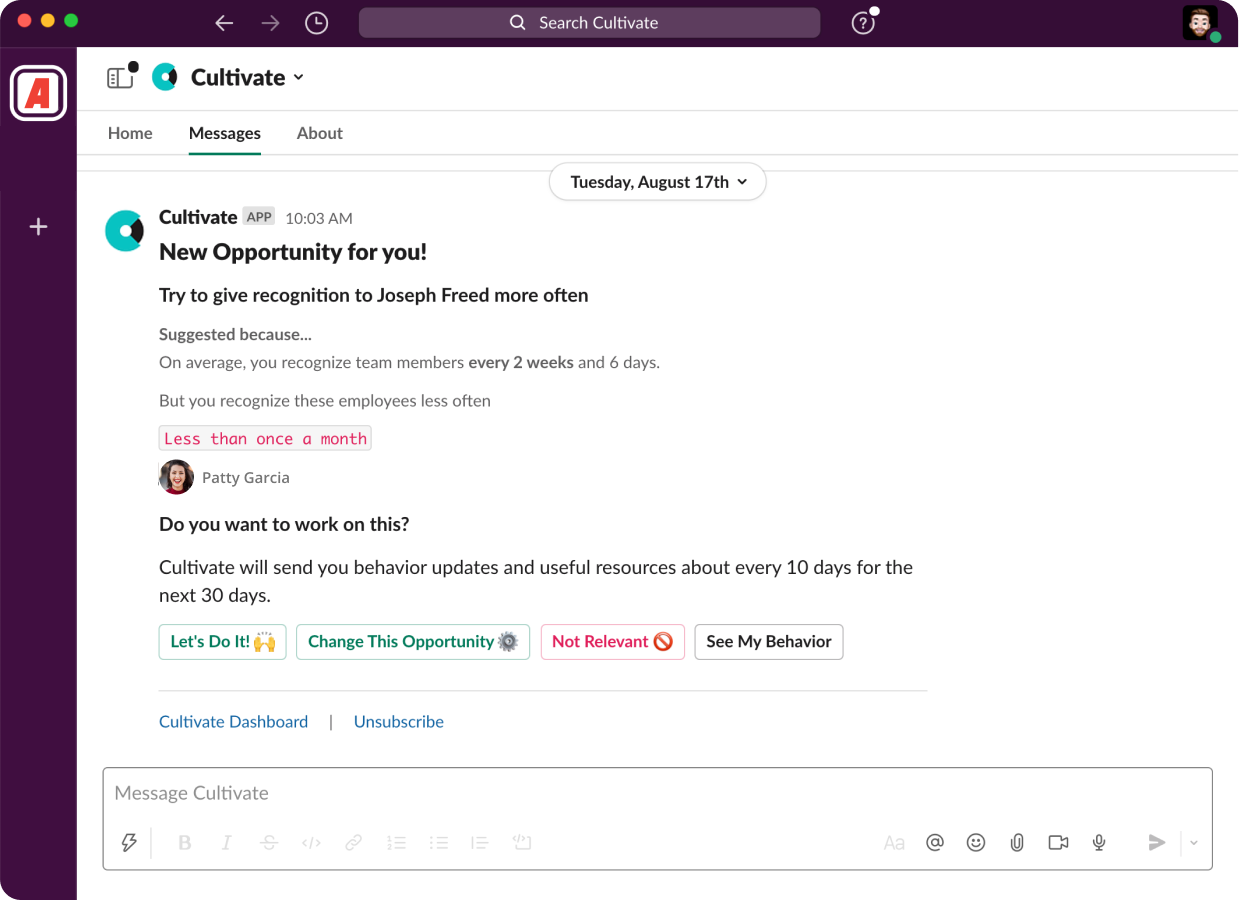Attach a file with the paperclip icon
Viewport: 1239px width, 900px height.
point(1017,842)
